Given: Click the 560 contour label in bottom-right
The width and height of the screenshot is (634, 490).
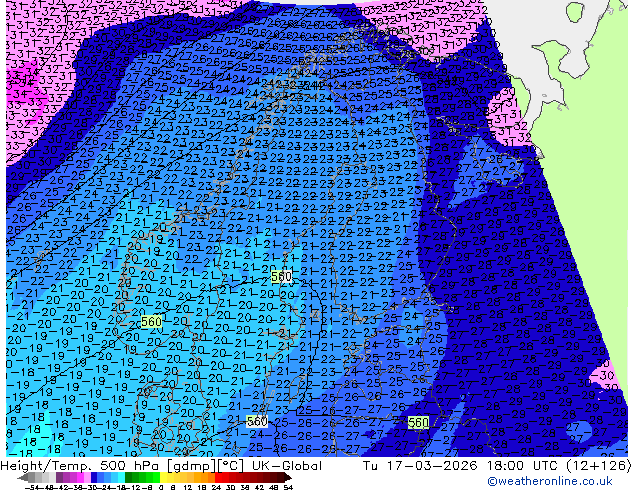Looking at the screenshot, I should point(419,423).
